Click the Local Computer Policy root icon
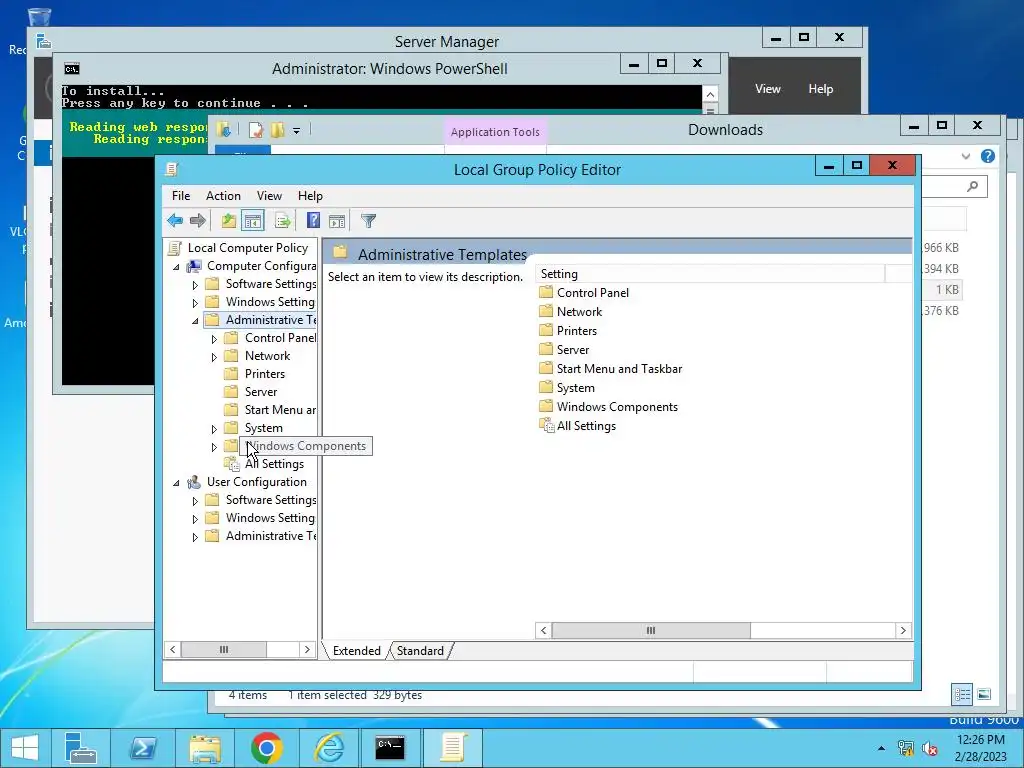 (174, 248)
